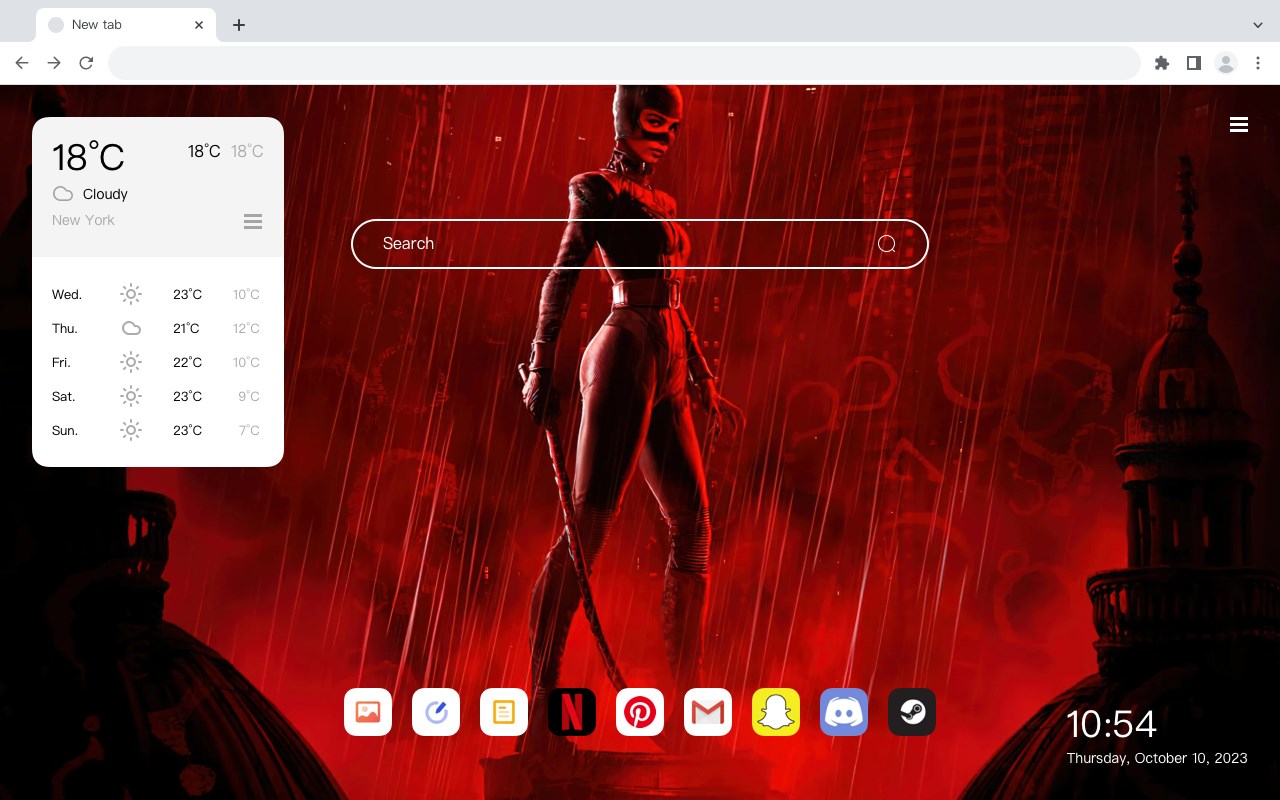Click the 10:54 clock display
Image resolution: width=1280 pixels, height=800 pixels.
point(1111,724)
